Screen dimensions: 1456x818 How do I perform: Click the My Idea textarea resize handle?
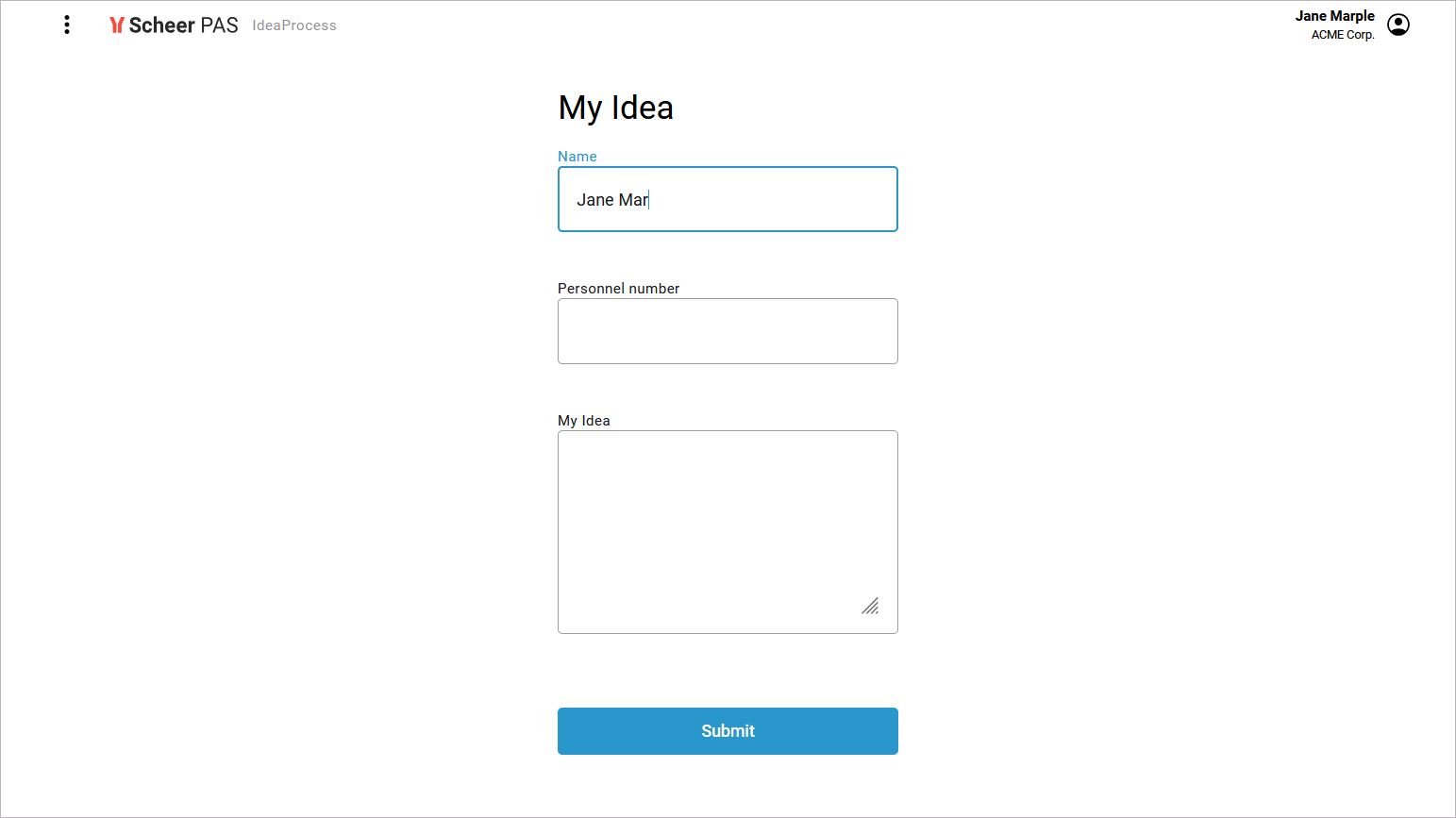point(870,606)
